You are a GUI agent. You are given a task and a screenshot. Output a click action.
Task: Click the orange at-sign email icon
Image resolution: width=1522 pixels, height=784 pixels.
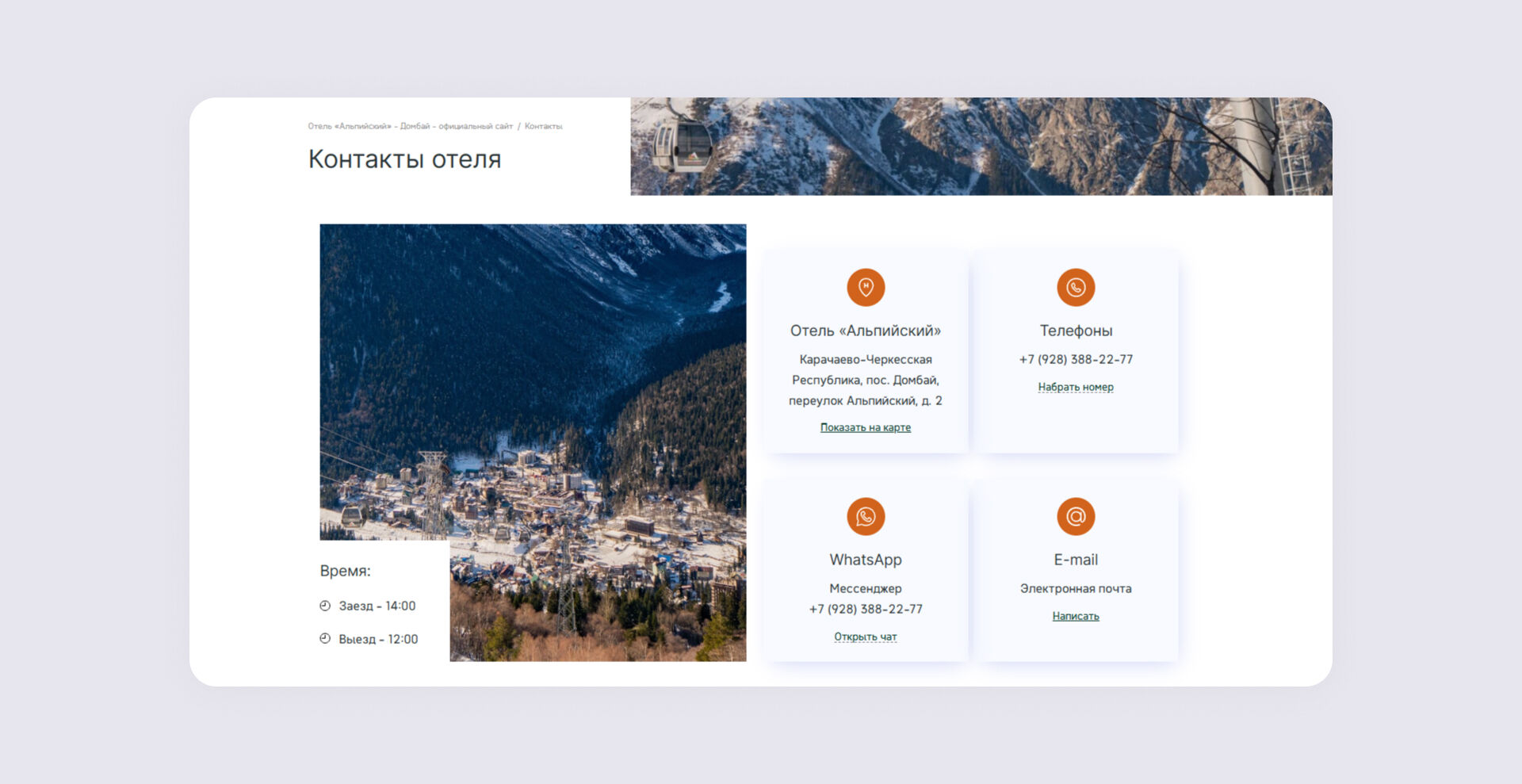coord(1076,517)
